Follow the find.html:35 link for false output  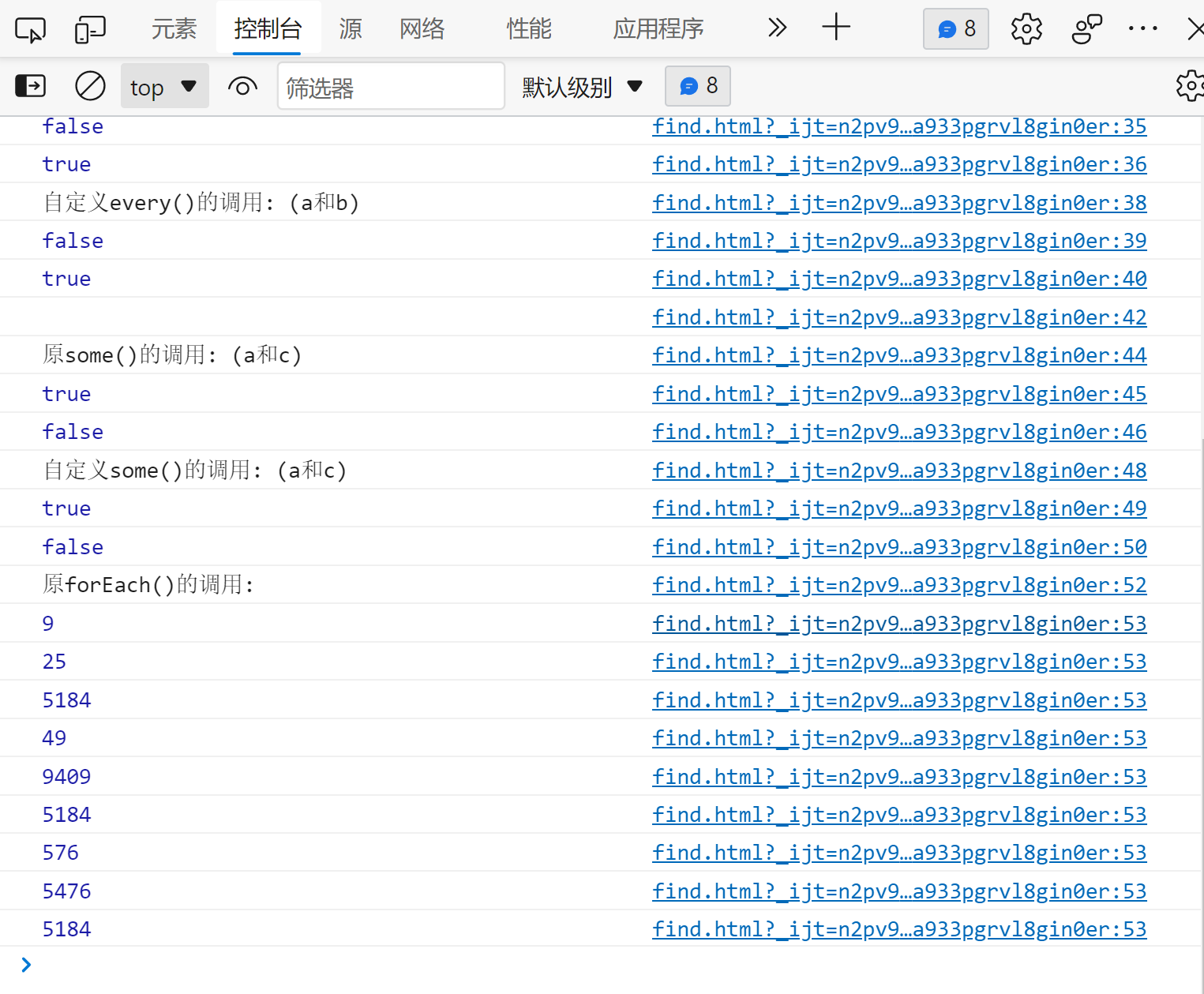899,126
